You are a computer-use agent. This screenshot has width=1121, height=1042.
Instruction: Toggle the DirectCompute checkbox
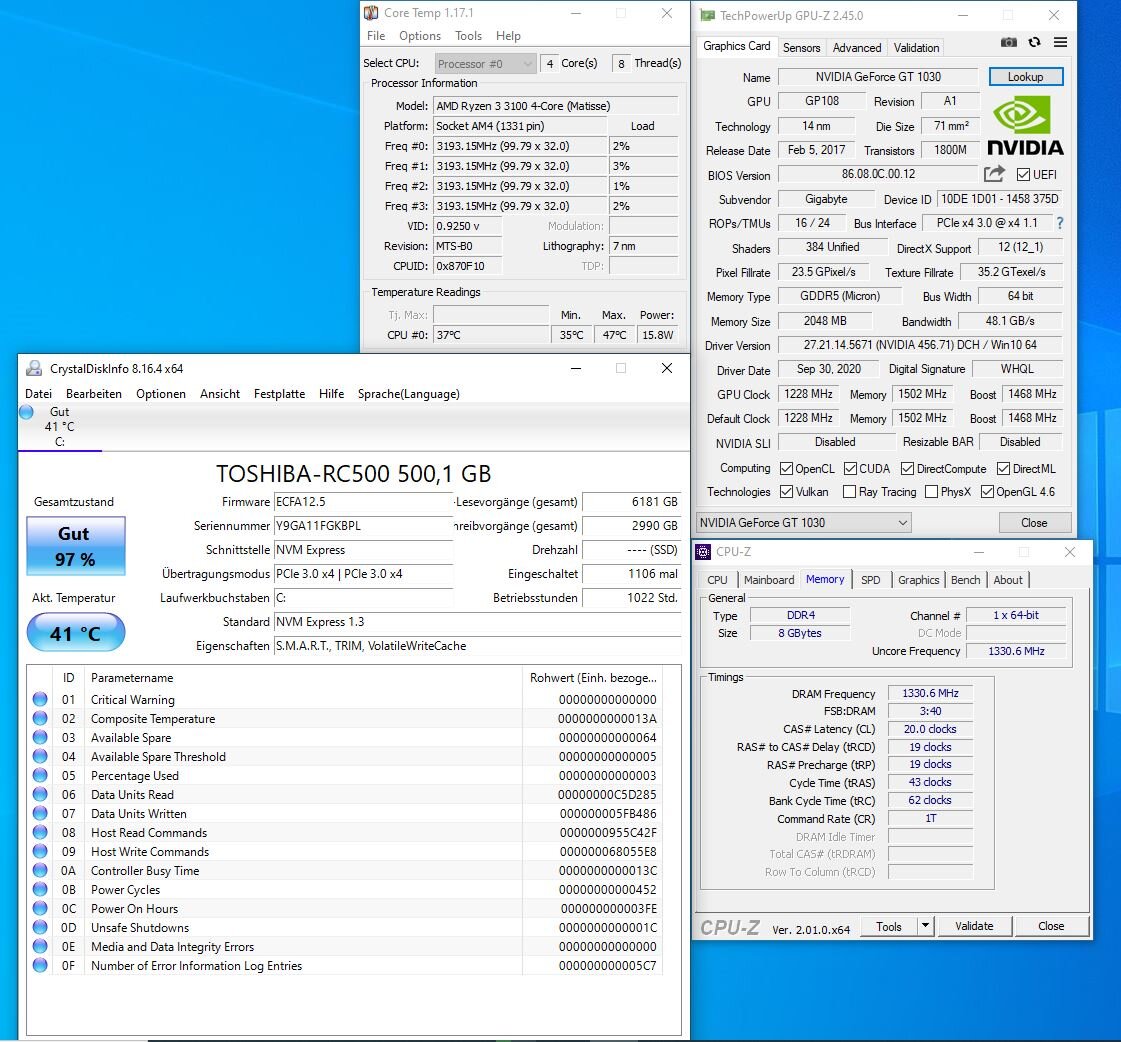907,468
